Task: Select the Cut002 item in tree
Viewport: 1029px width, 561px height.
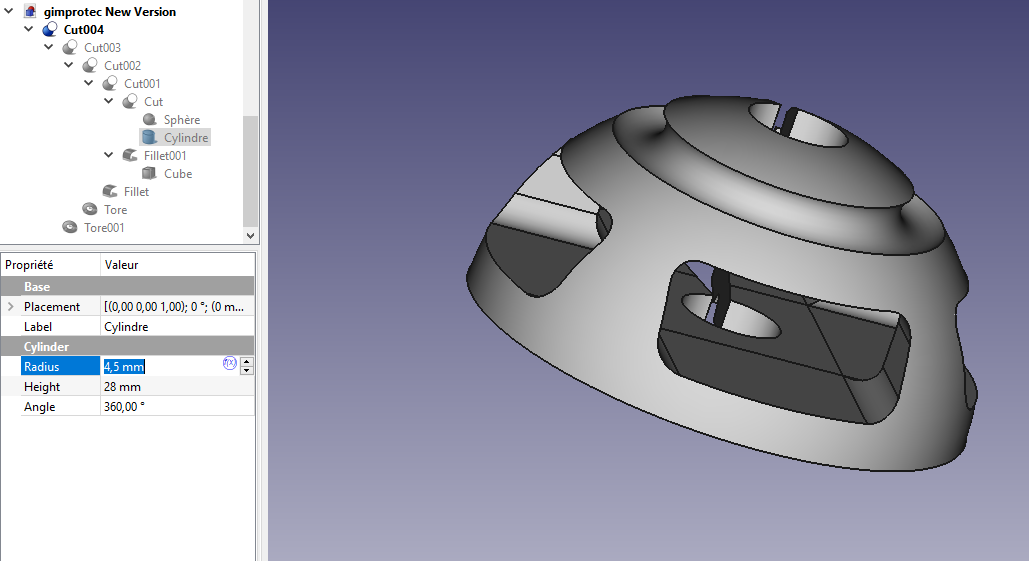Action: (122, 66)
